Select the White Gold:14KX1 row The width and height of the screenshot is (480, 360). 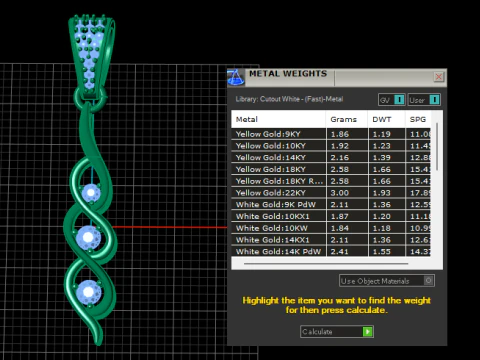tap(331, 240)
